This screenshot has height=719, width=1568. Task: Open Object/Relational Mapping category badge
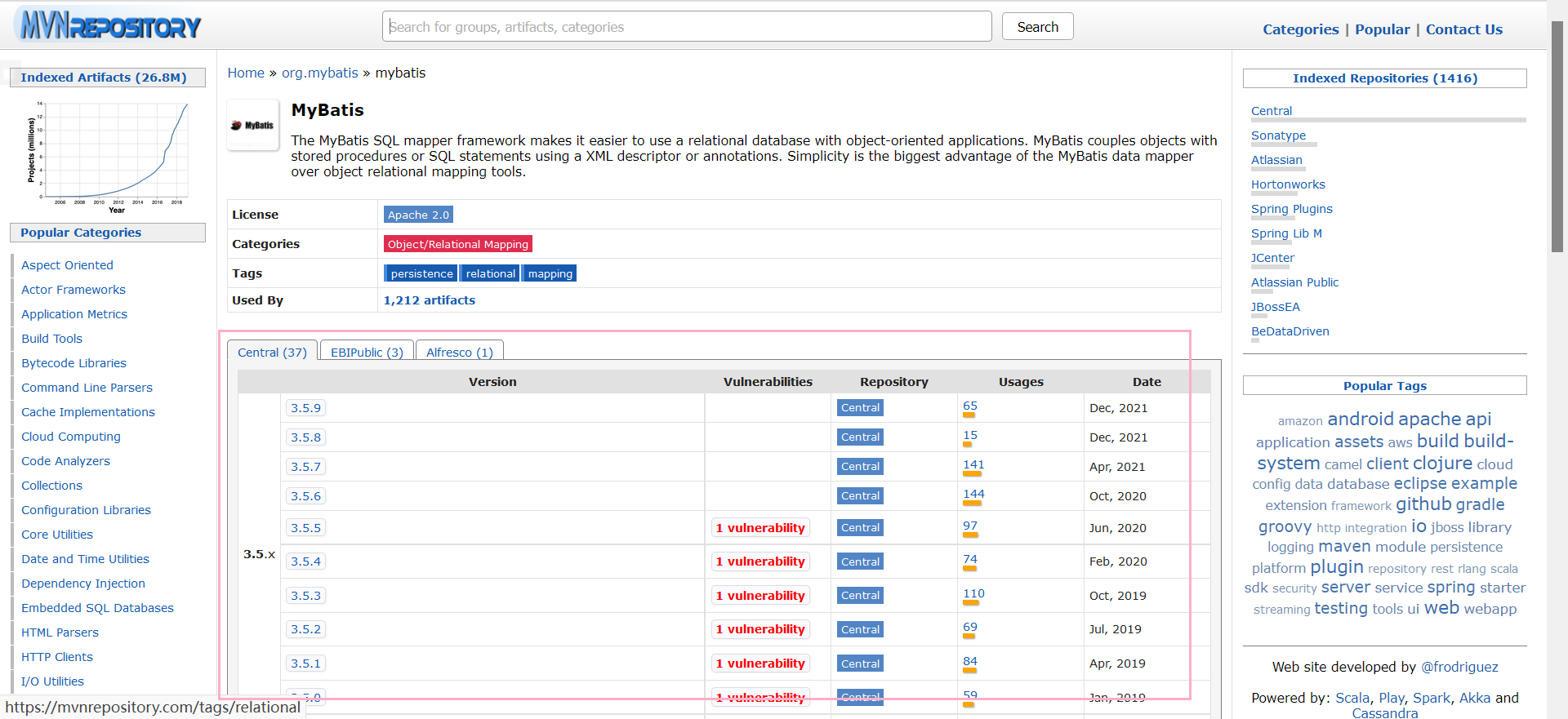pyautogui.click(x=458, y=244)
